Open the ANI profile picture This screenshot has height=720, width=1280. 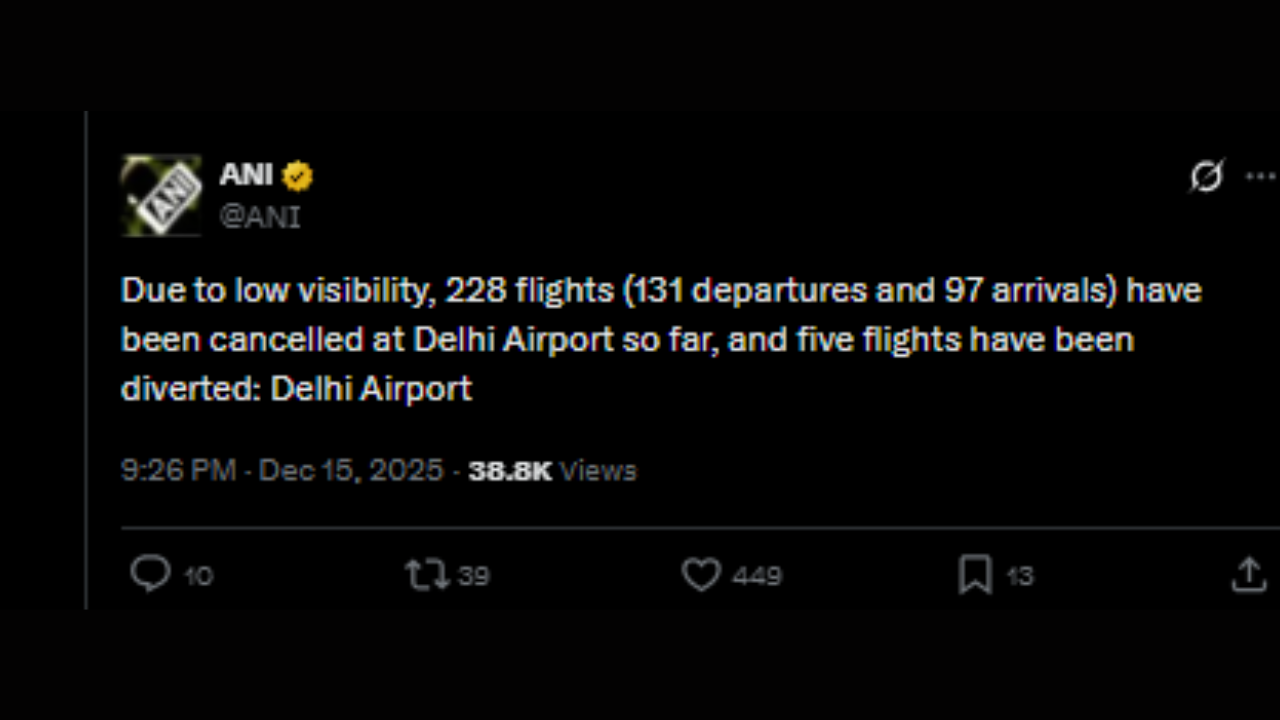point(161,195)
